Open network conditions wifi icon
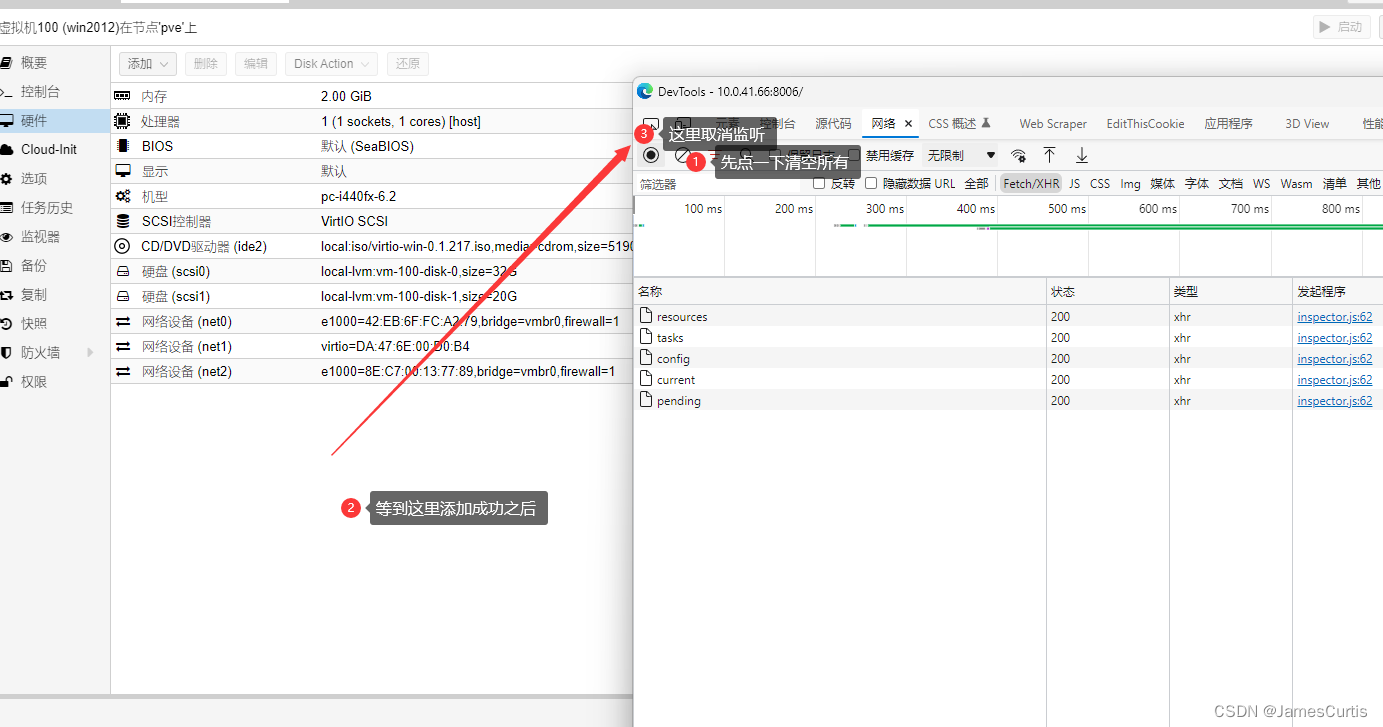The height and width of the screenshot is (727, 1383). [1018, 155]
